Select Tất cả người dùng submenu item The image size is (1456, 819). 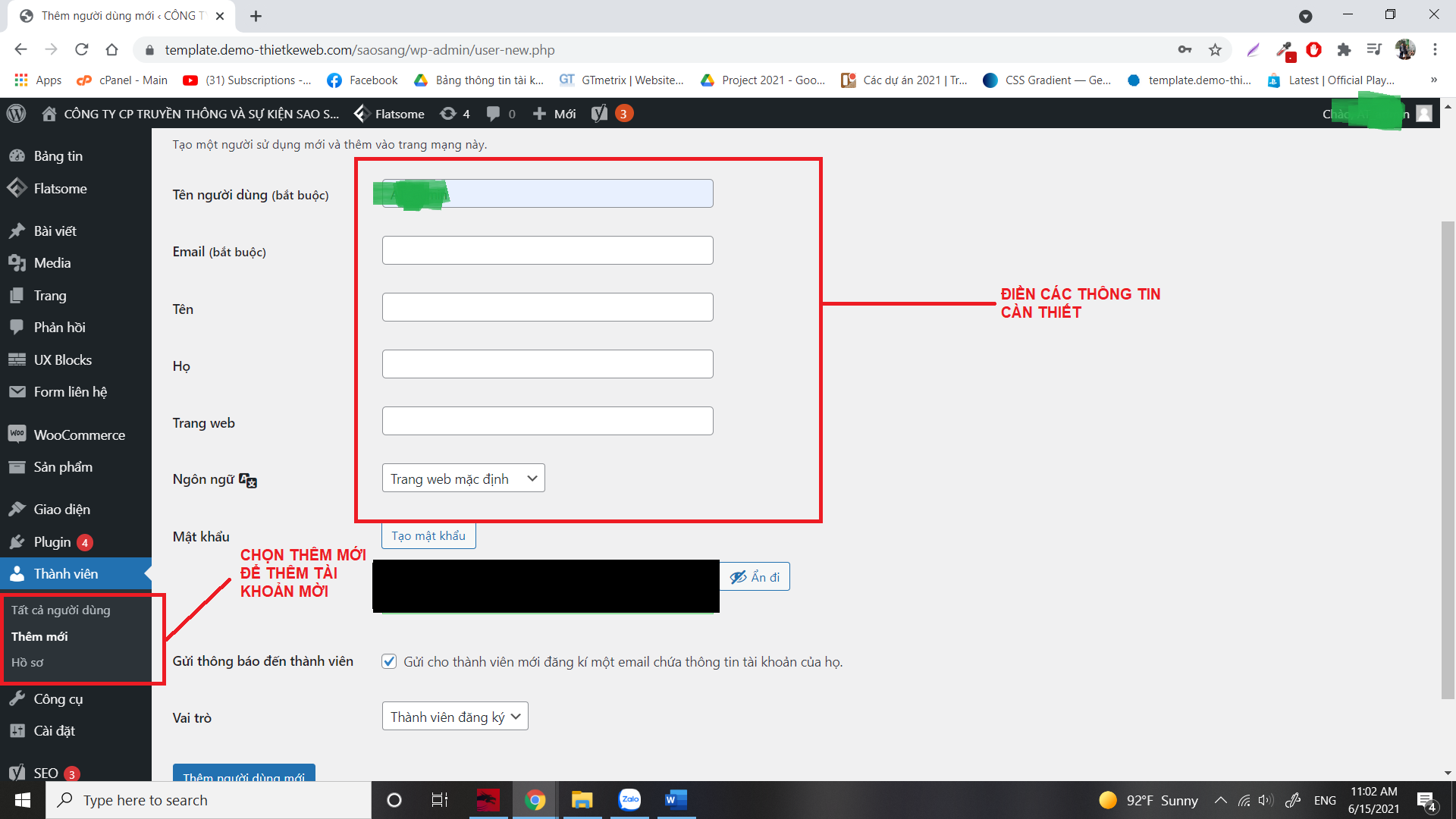click(61, 610)
